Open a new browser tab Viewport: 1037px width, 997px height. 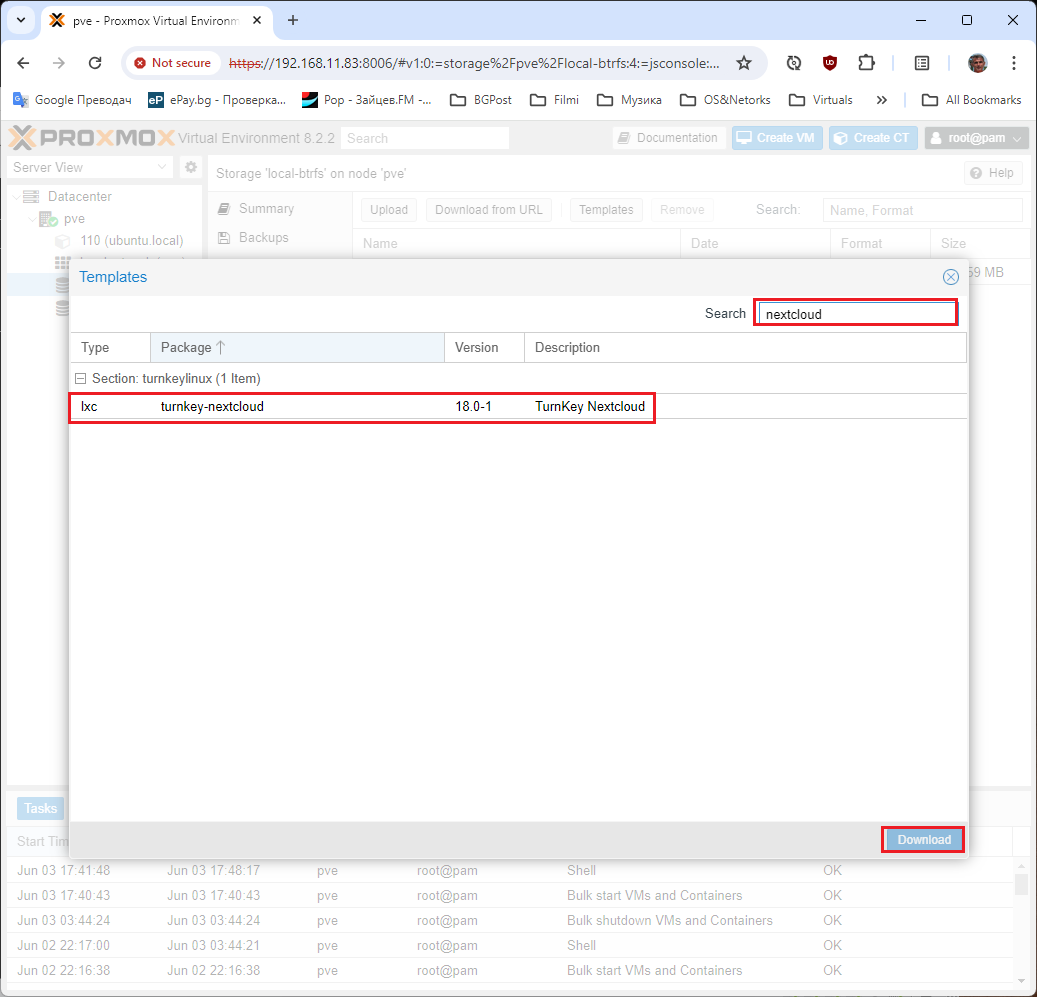pyautogui.click(x=293, y=20)
